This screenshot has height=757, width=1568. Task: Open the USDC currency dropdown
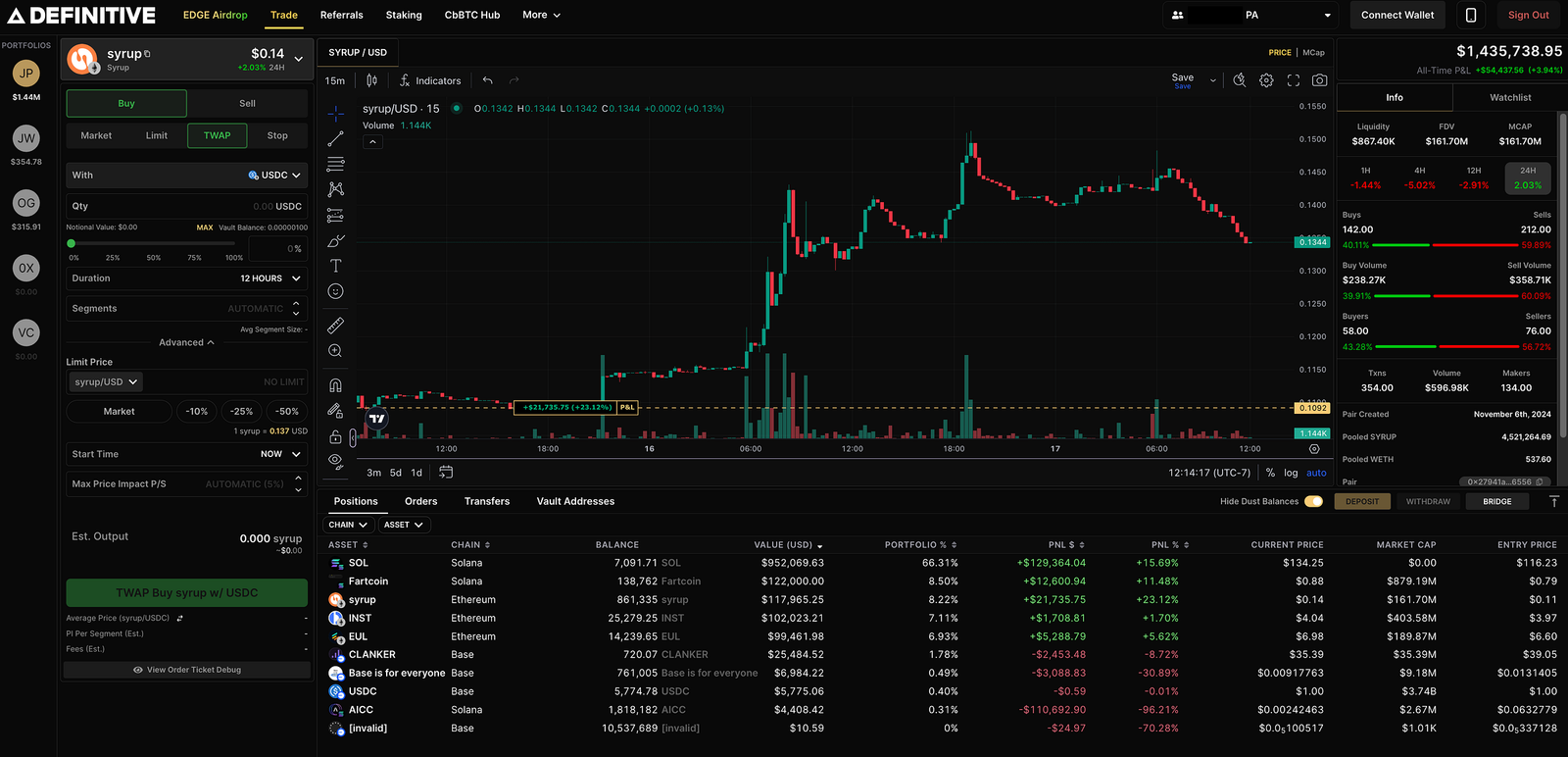pos(274,175)
